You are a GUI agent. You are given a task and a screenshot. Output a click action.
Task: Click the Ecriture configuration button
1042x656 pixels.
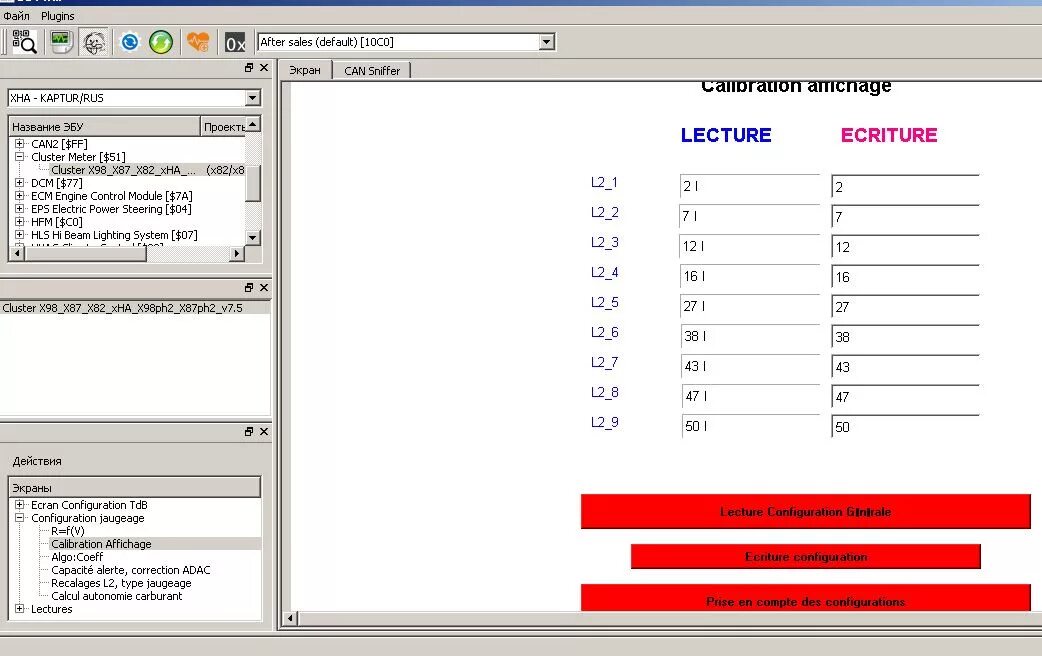tap(805, 557)
